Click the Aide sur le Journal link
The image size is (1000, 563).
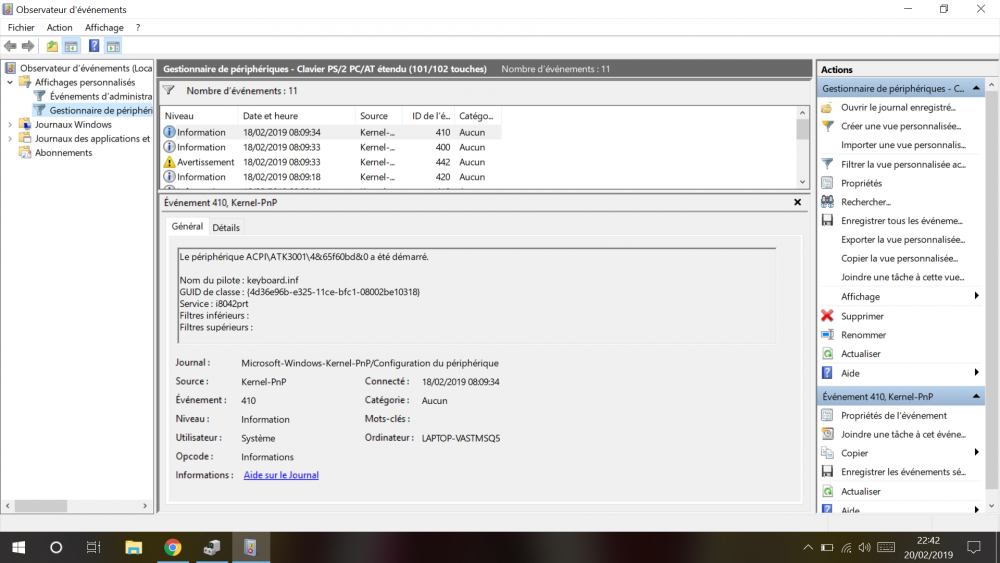click(281, 475)
